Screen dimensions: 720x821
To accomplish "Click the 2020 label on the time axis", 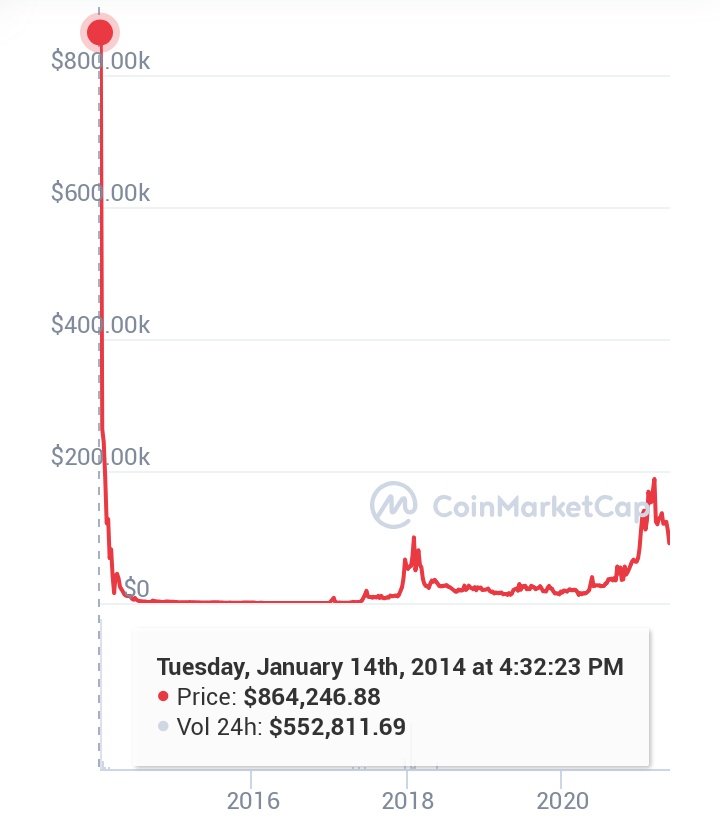I will coord(561,801).
